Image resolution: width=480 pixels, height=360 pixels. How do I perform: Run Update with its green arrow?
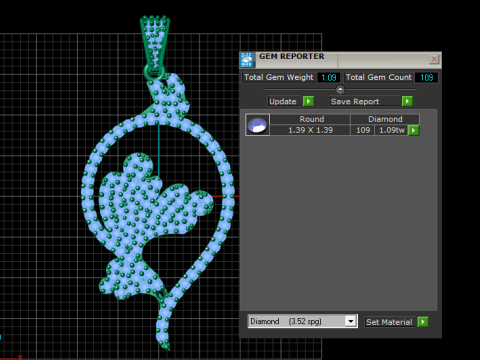pyautogui.click(x=308, y=101)
